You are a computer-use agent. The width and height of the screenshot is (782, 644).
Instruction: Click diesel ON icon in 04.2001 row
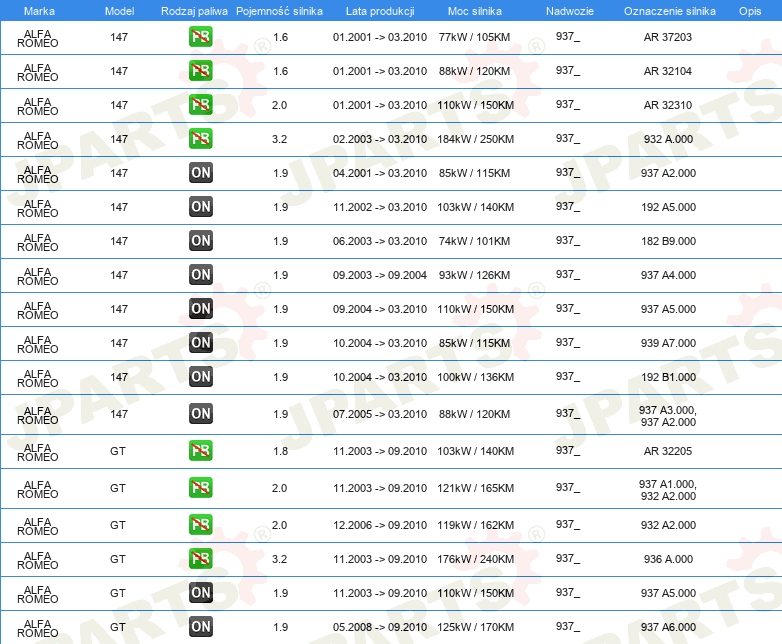point(201,173)
